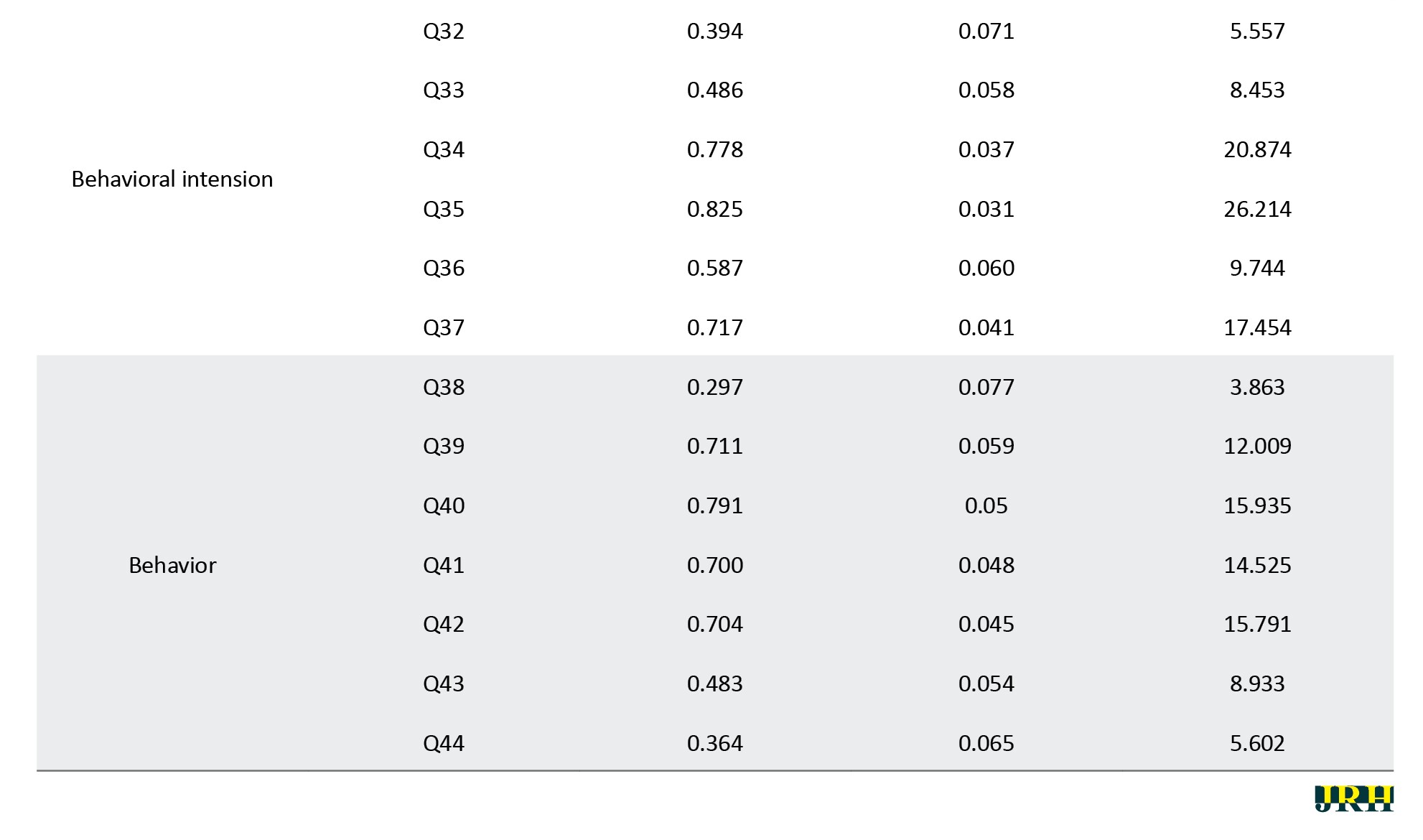
Task: Click the Q44 item cell
Action: tap(444, 743)
